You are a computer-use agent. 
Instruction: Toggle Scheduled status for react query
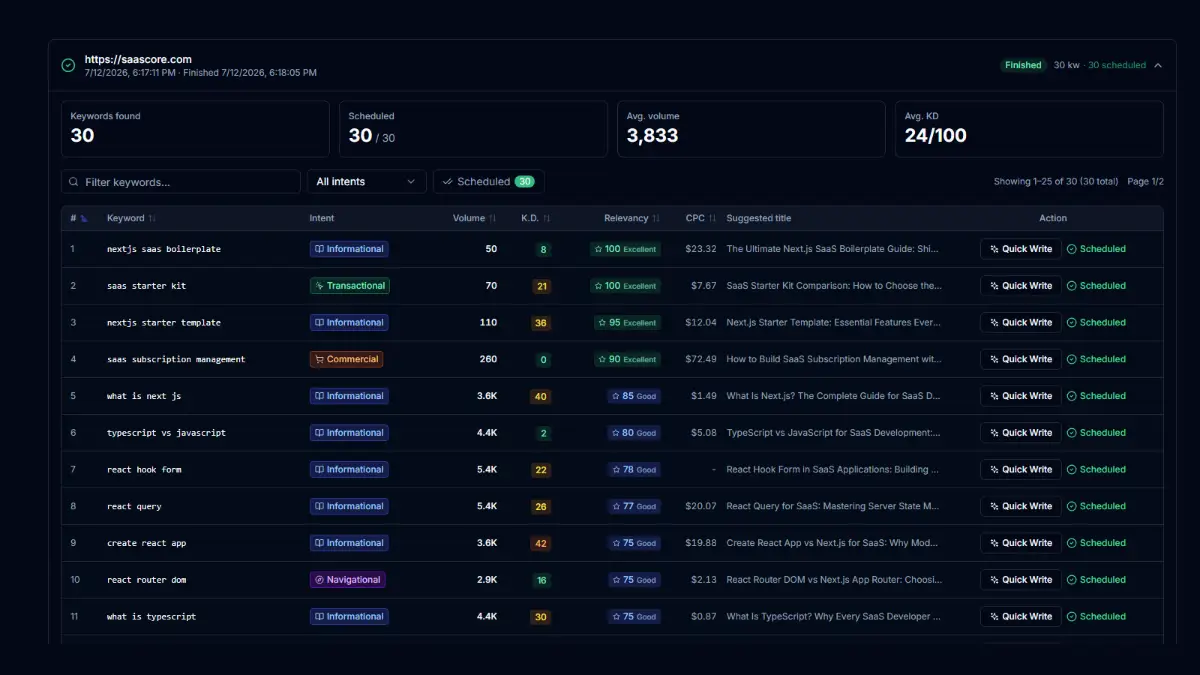(1096, 506)
